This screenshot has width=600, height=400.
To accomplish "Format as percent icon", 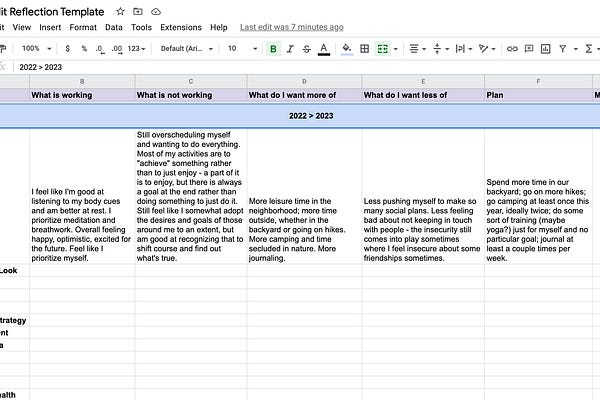I will [x=84, y=49].
